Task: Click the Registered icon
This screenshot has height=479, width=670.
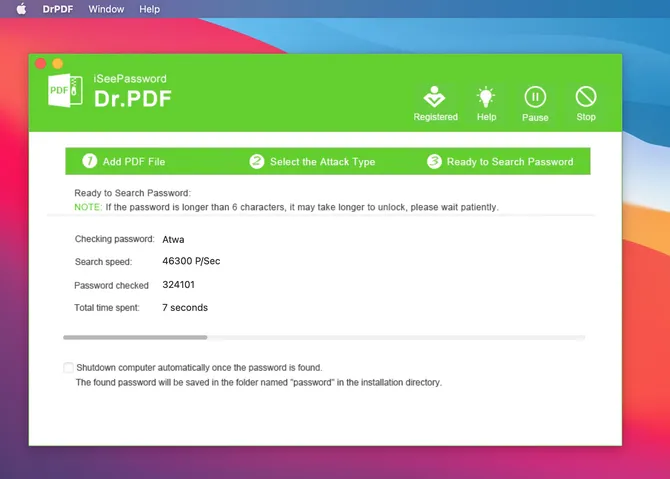Action: [x=435, y=97]
